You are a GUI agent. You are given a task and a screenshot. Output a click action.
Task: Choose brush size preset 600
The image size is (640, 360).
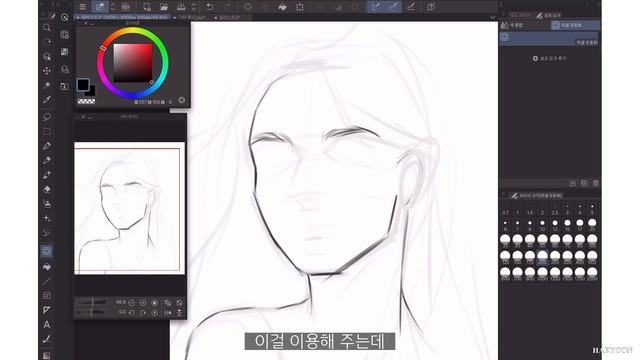(505, 273)
